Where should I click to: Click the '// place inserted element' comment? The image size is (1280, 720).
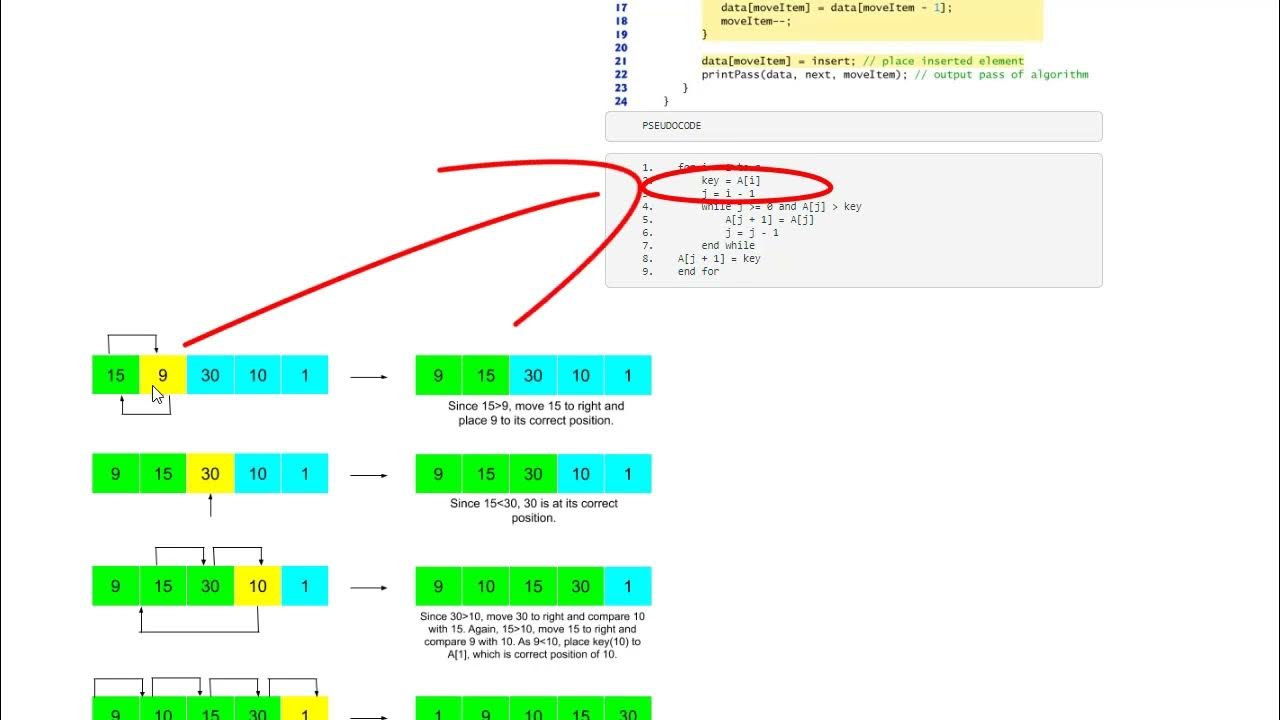pyautogui.click(x=943, y=61)
